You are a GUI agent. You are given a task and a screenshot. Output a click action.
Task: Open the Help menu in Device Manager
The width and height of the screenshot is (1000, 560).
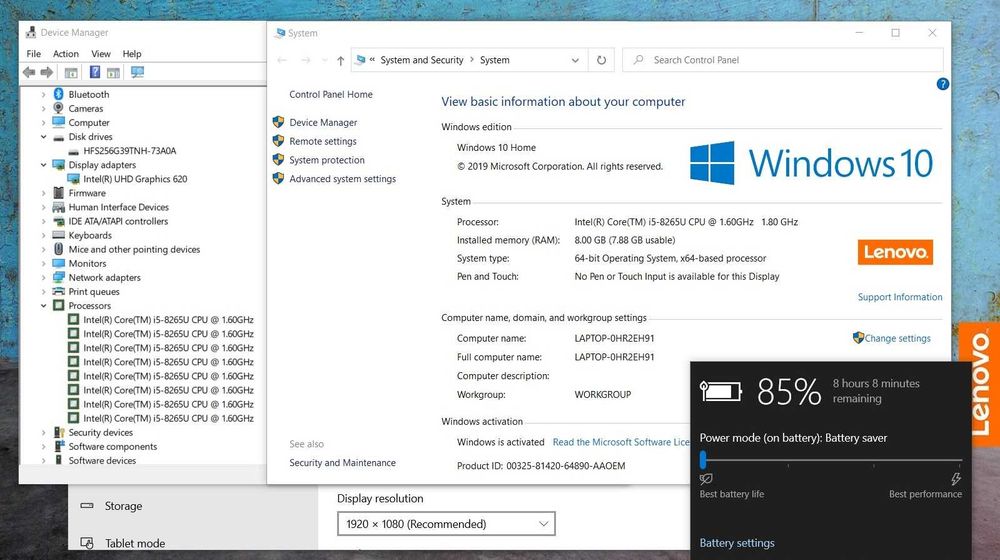(x=132, y=54)
